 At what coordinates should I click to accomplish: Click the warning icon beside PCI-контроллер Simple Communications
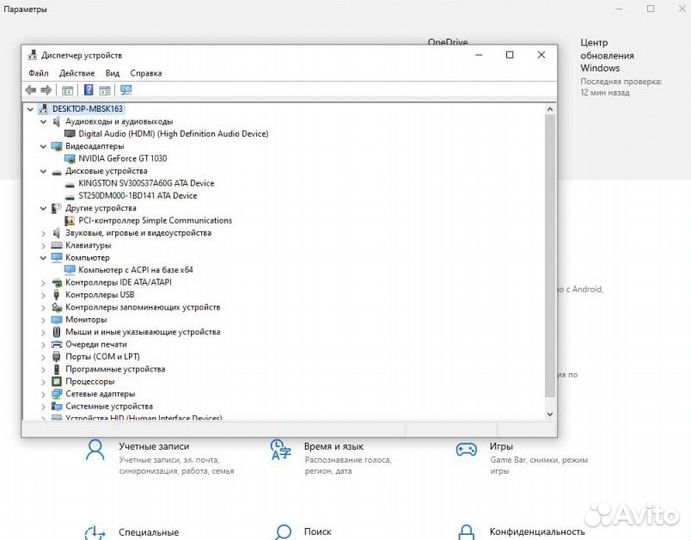(x=69, y=220)
